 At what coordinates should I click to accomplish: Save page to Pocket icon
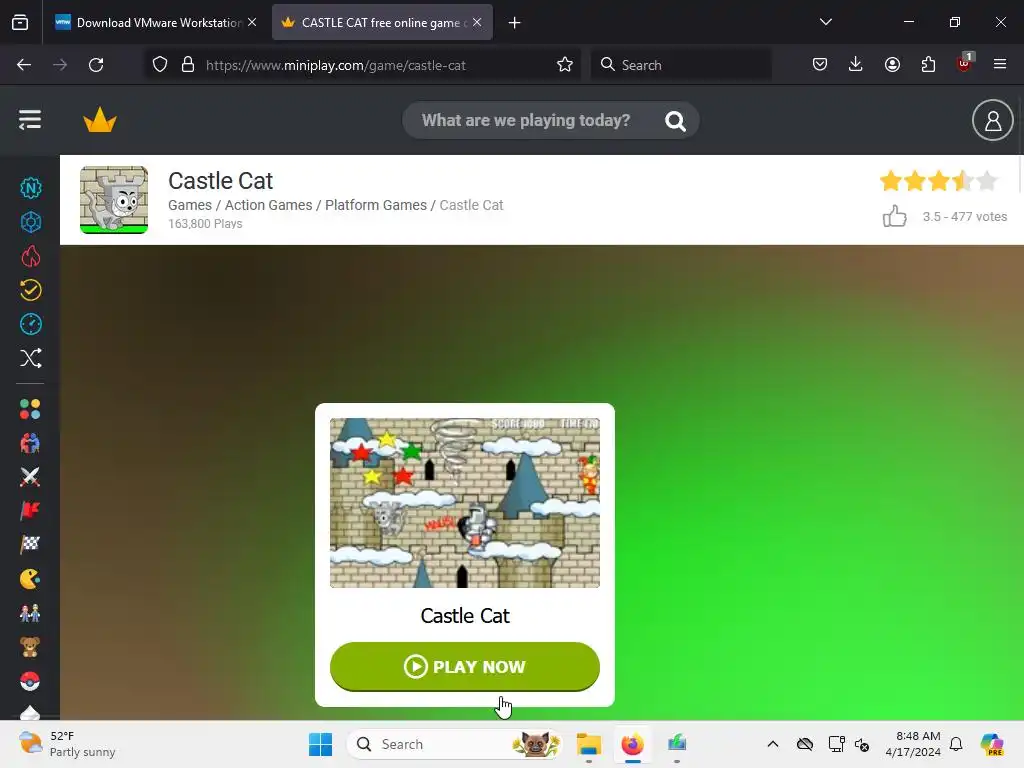click(x=820, y=64)
